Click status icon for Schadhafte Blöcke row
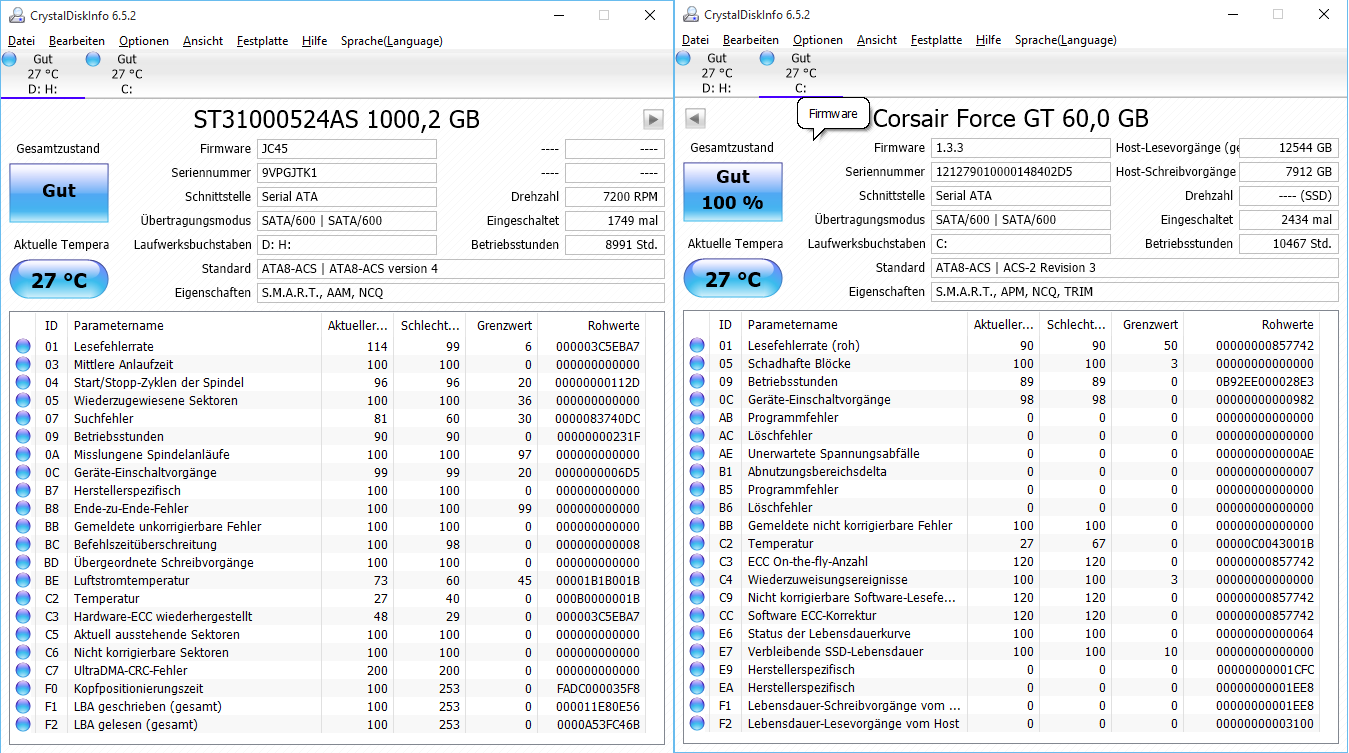This screenshot has width=1349, height=753. (697, 364)
